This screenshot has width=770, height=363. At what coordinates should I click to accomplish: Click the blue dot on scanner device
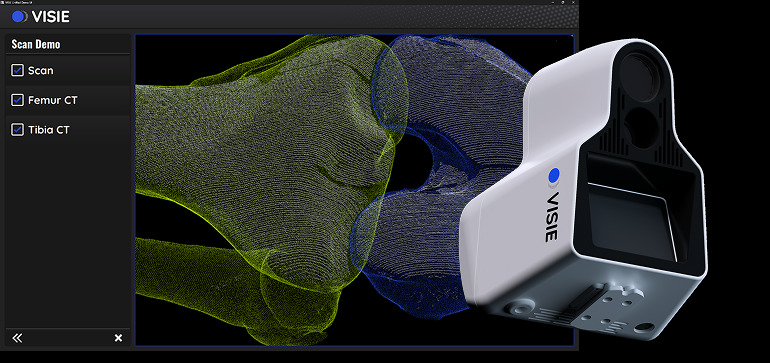(554, 176)
